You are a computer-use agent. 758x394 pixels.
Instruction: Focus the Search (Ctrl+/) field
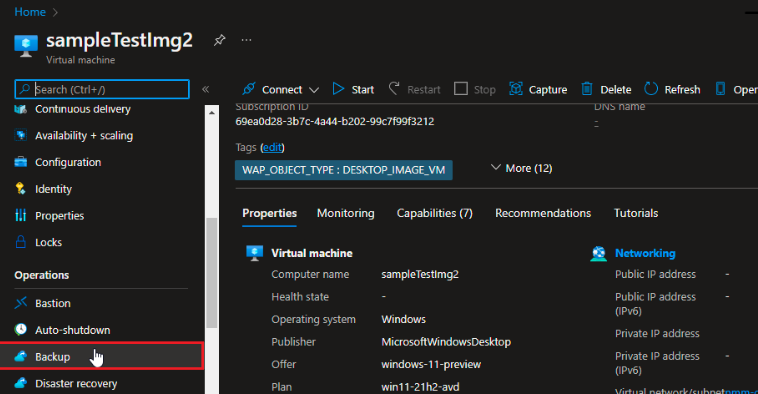click(x=102, y=89)
